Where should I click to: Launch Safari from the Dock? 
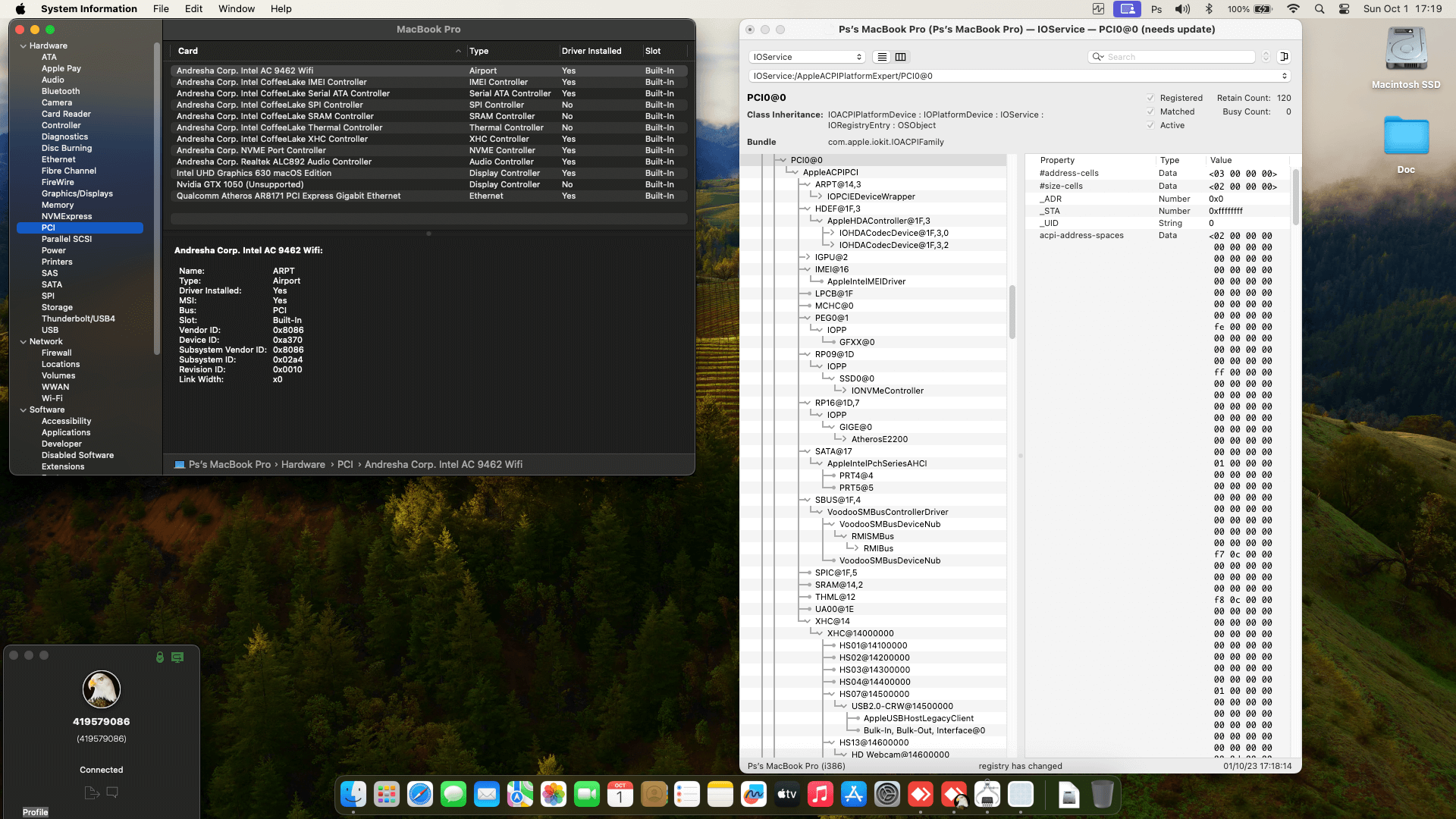[x=420, y=794]
